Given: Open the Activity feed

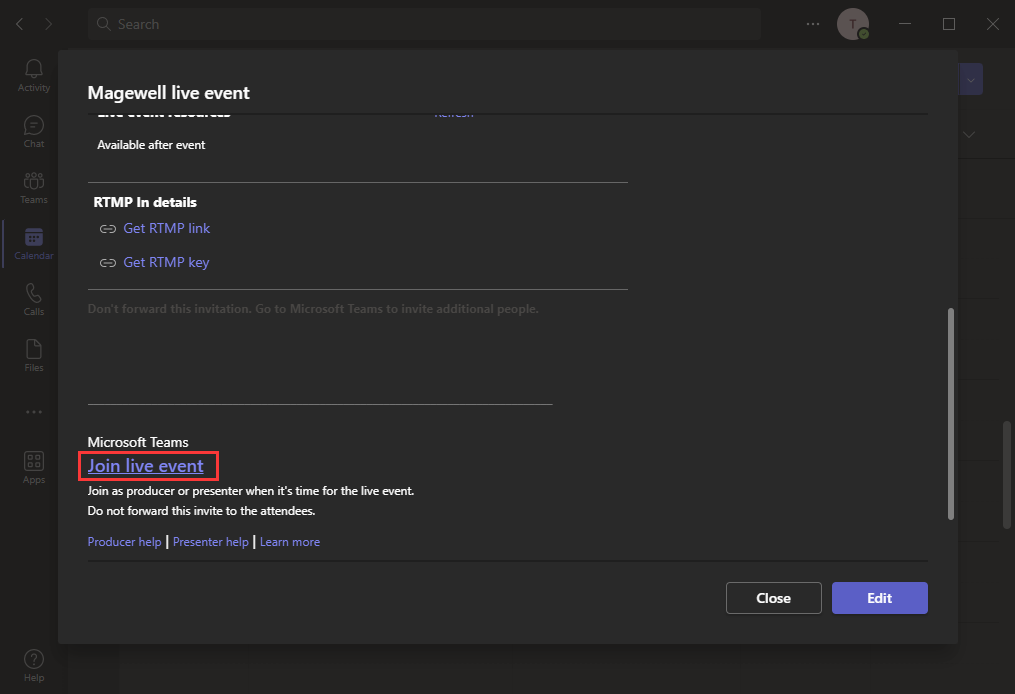Looking at the screenshot, I should pos(34,76).
